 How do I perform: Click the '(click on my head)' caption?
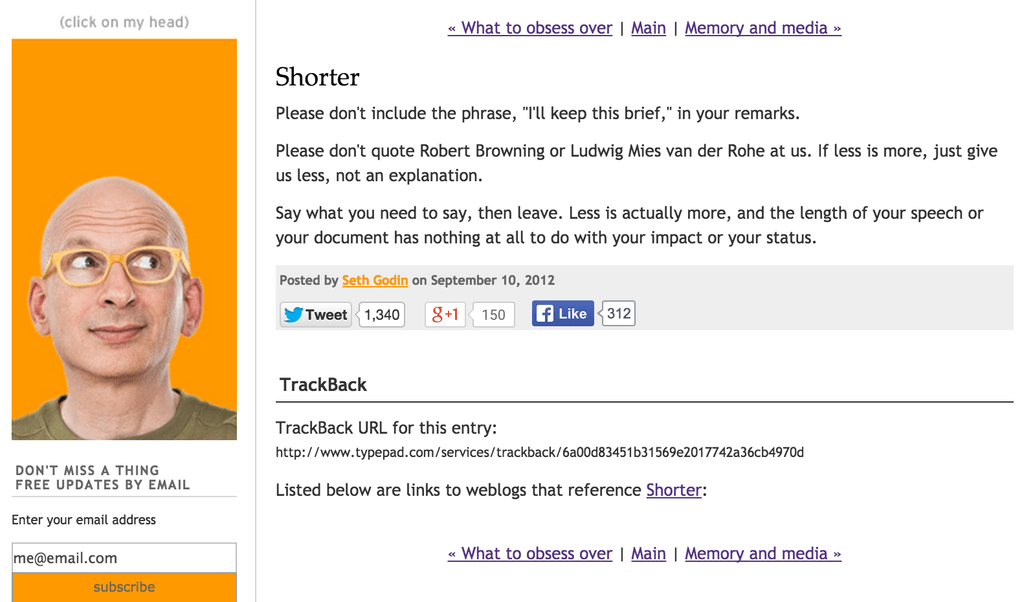click(x=124, y=22)
